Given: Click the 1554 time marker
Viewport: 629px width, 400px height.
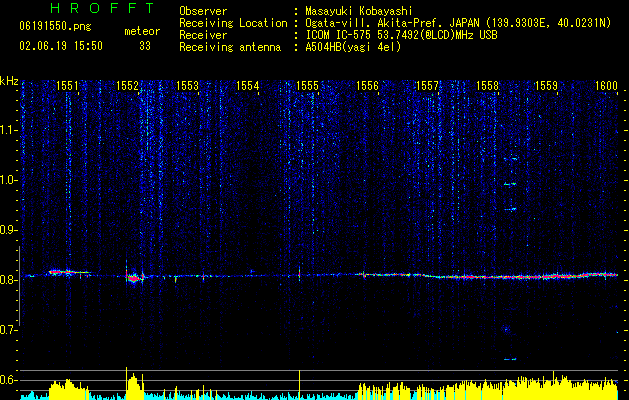Looking at the screenshot, I should point(248,86).
